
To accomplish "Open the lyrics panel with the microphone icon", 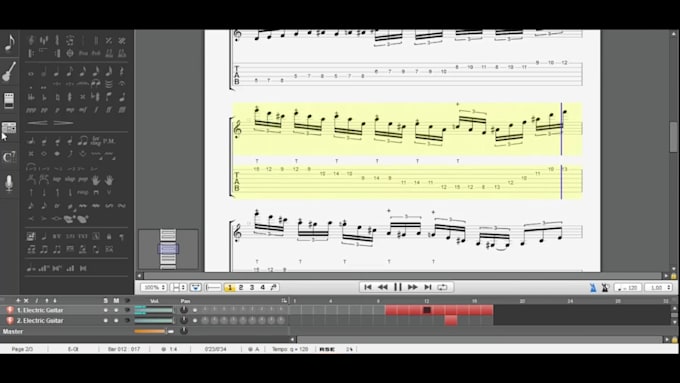I will pyautogui.click(x=9, y=183).
